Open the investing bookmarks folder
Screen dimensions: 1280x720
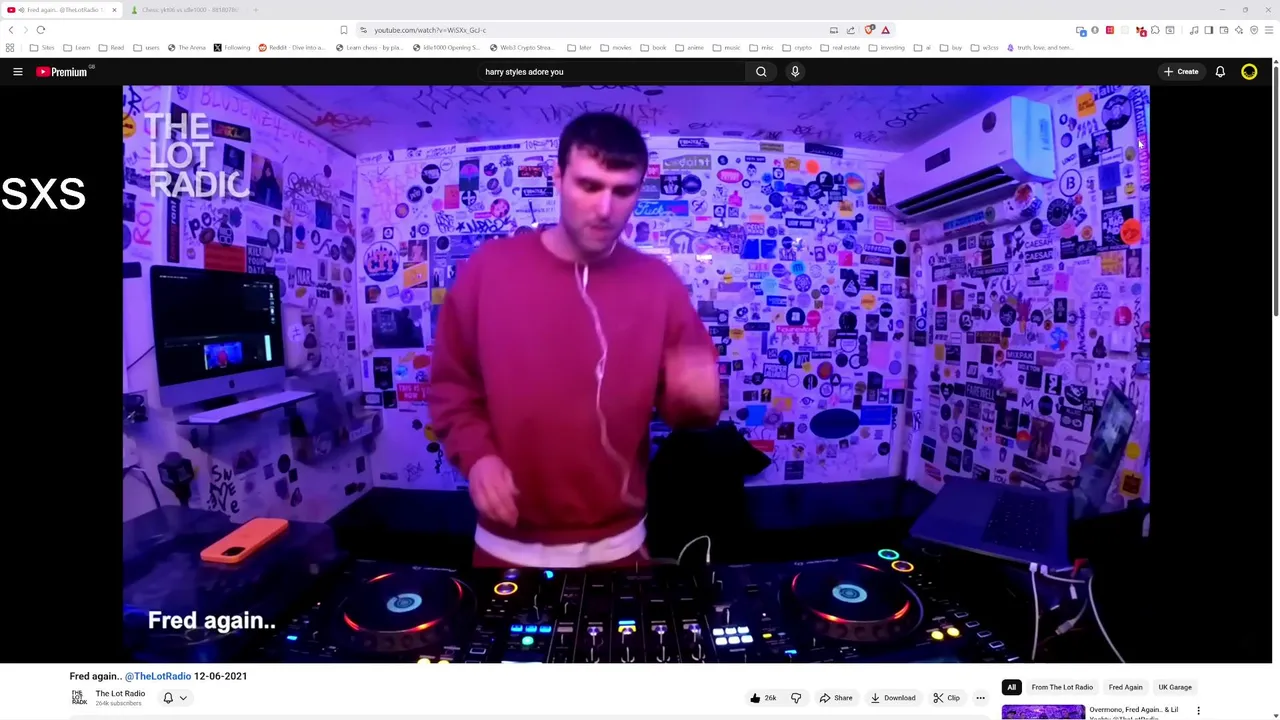pos(887,48)
